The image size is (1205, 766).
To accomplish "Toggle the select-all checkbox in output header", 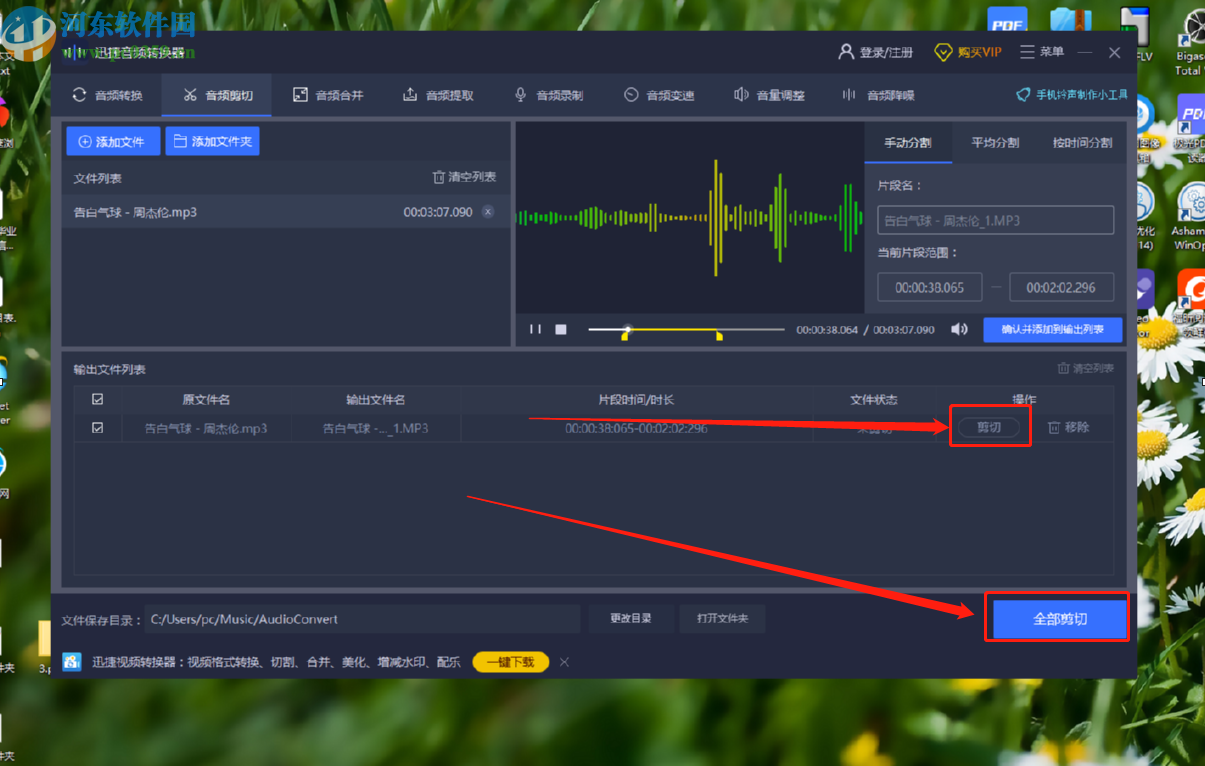I will tap(97, 399).
